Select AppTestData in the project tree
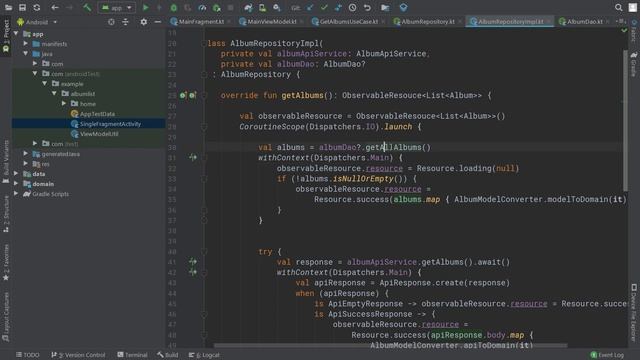Image resolution: width=640 pixels, height=360 pixels. click(93, 114)
